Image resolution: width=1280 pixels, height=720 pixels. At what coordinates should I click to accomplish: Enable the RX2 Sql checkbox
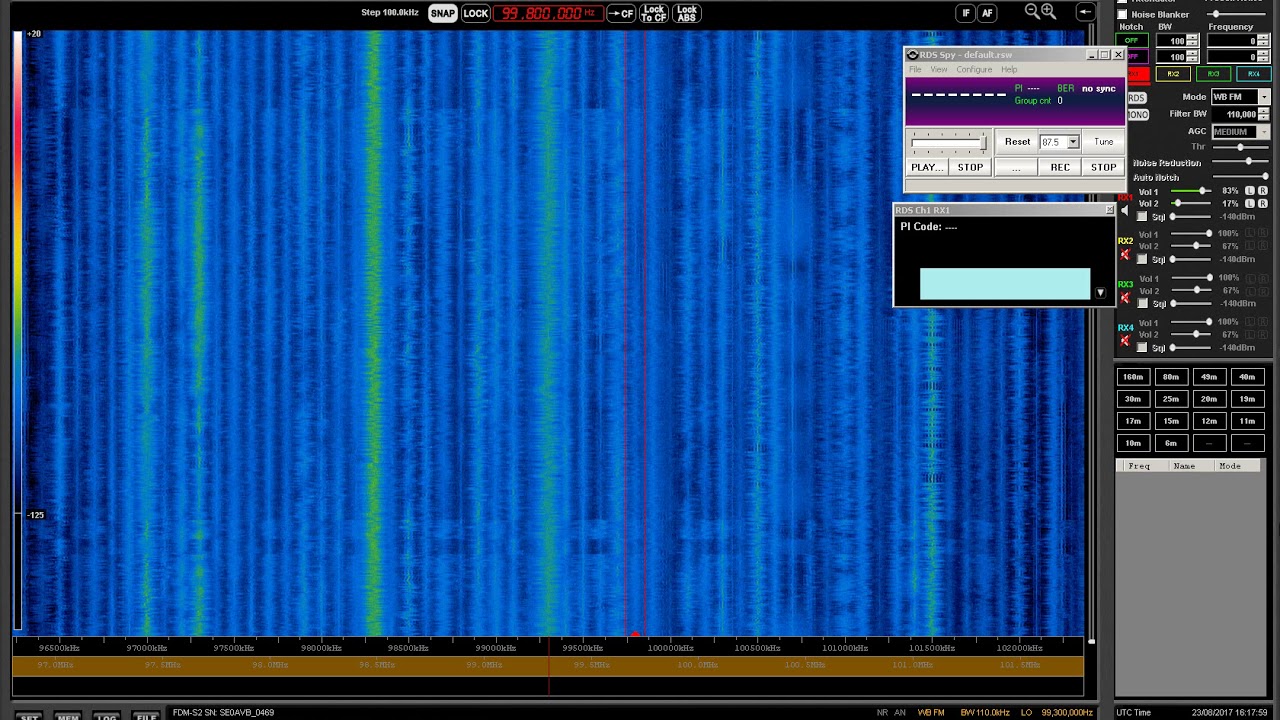(1142, 259)
